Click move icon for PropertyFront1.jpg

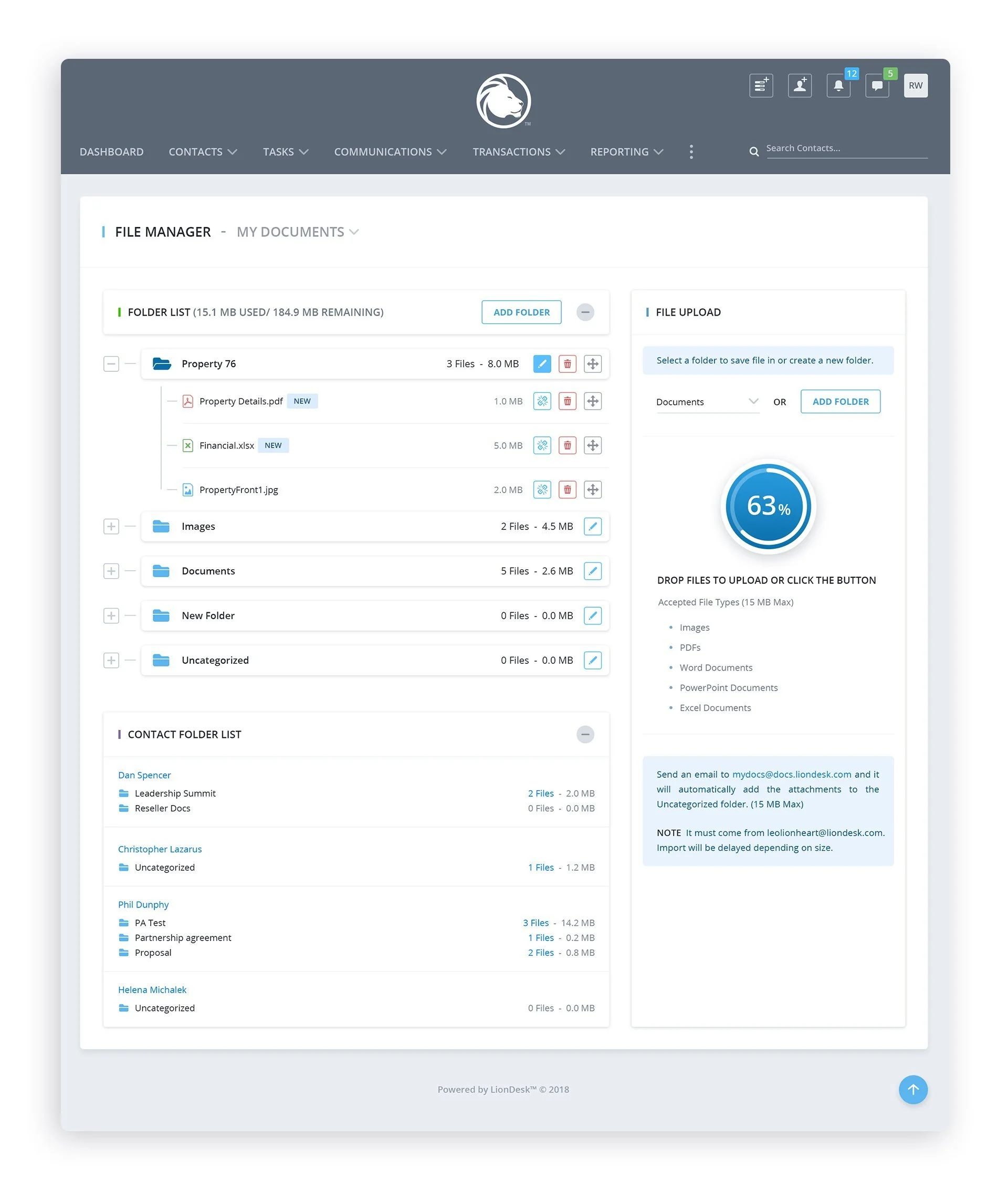coord(593,490)
